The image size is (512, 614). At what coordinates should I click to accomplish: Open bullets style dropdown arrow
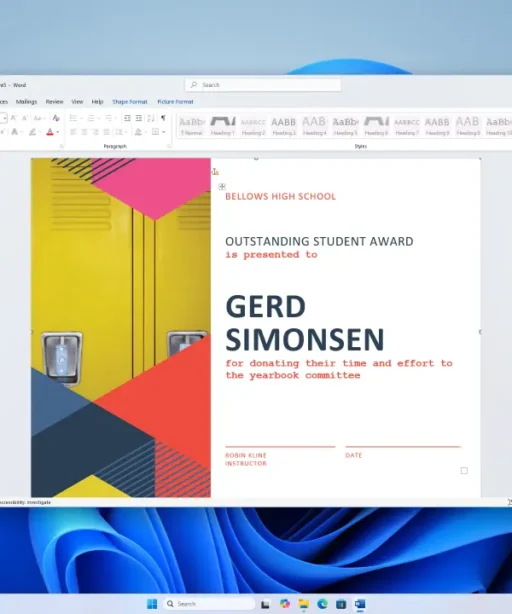(81, 118)
